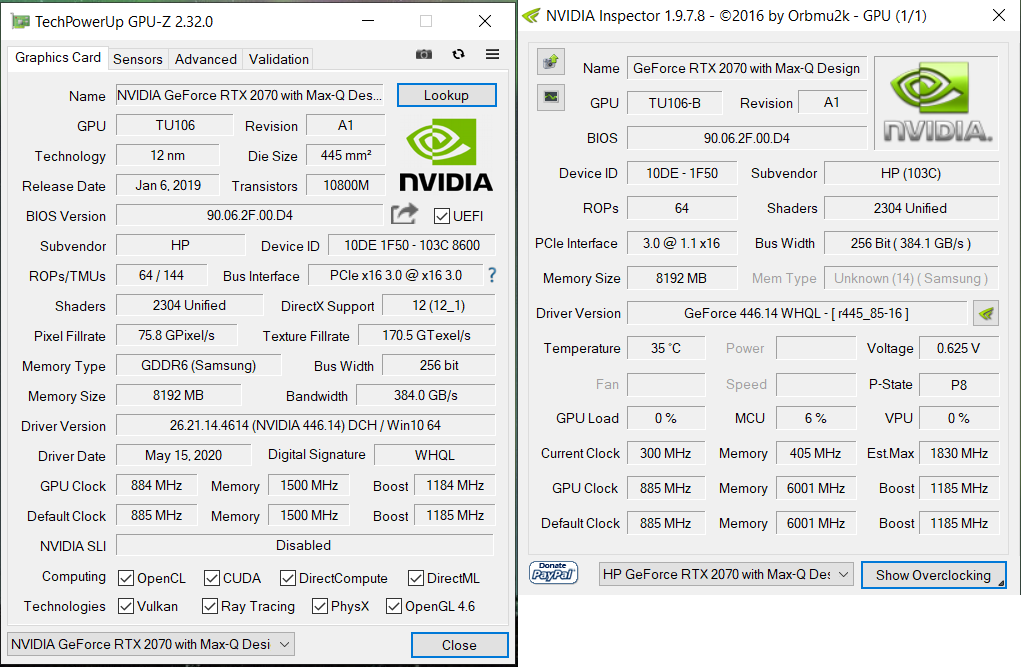Open the GPU-Z hamburger menu
Screen dimensions: 1021x667
coord(492,54)
